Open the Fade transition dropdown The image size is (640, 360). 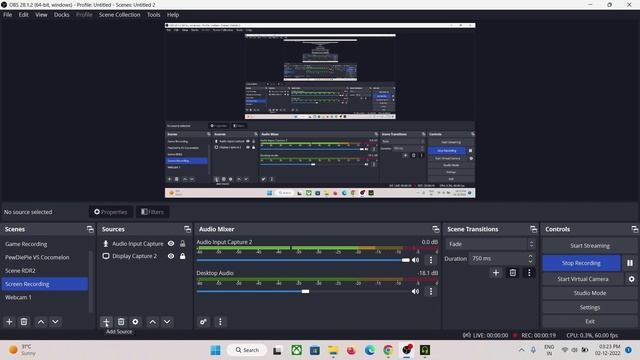(491, 244)
